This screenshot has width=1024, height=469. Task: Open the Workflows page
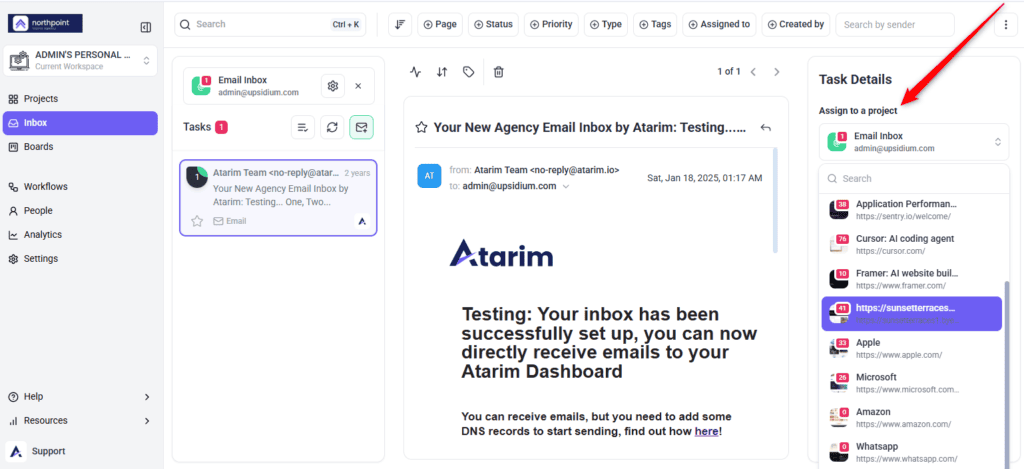coord(80,187)
